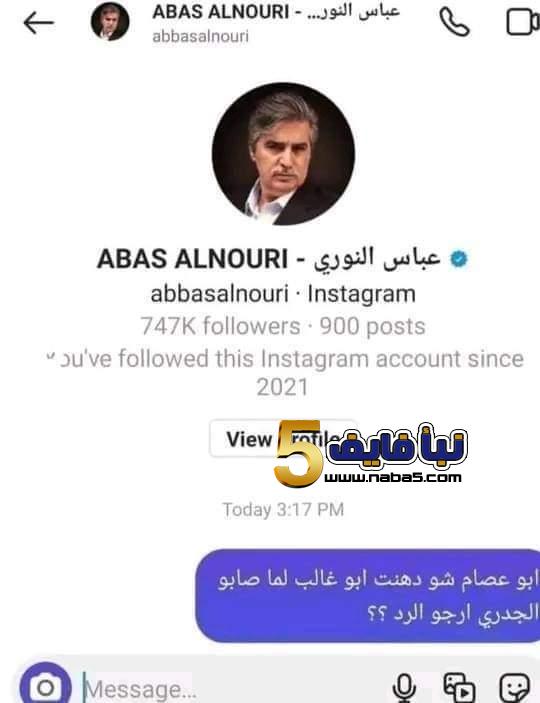This screenshot has width=540, height=703.
Task: Tap the ABAS ALNOURI profile name heading
Action: [x=268, y=259]
